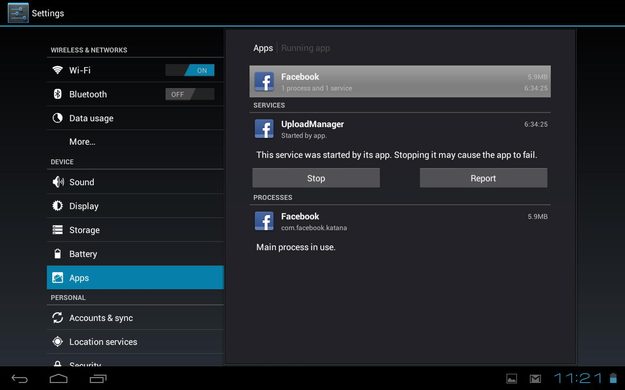The image size is (625, 390).
Task: Stop the UploadManager service
Action: pyautogui.click(x=316, y=178)
